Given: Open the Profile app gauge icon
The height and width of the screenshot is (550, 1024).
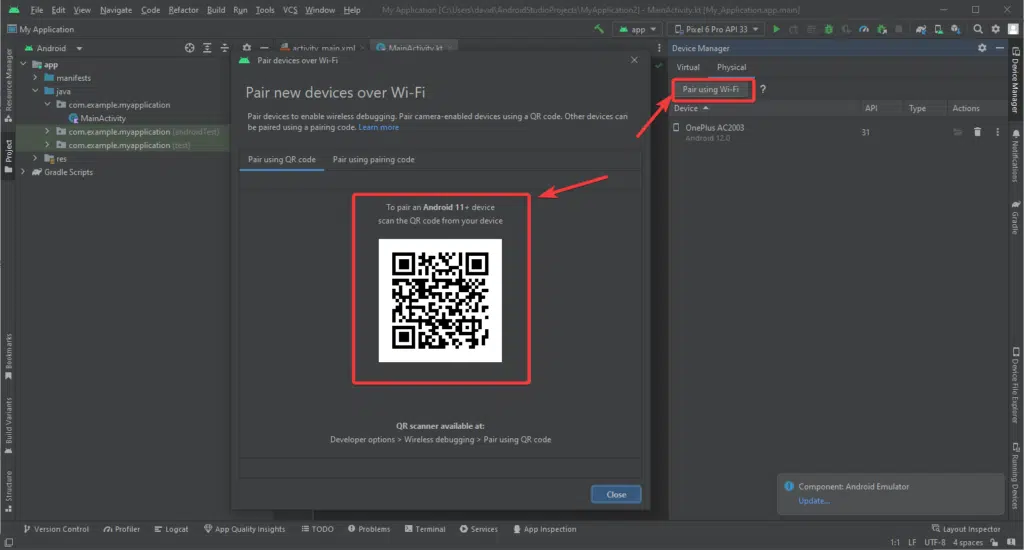Looking at the screenshot, I should pyautogui.click(x=863, y=29).
